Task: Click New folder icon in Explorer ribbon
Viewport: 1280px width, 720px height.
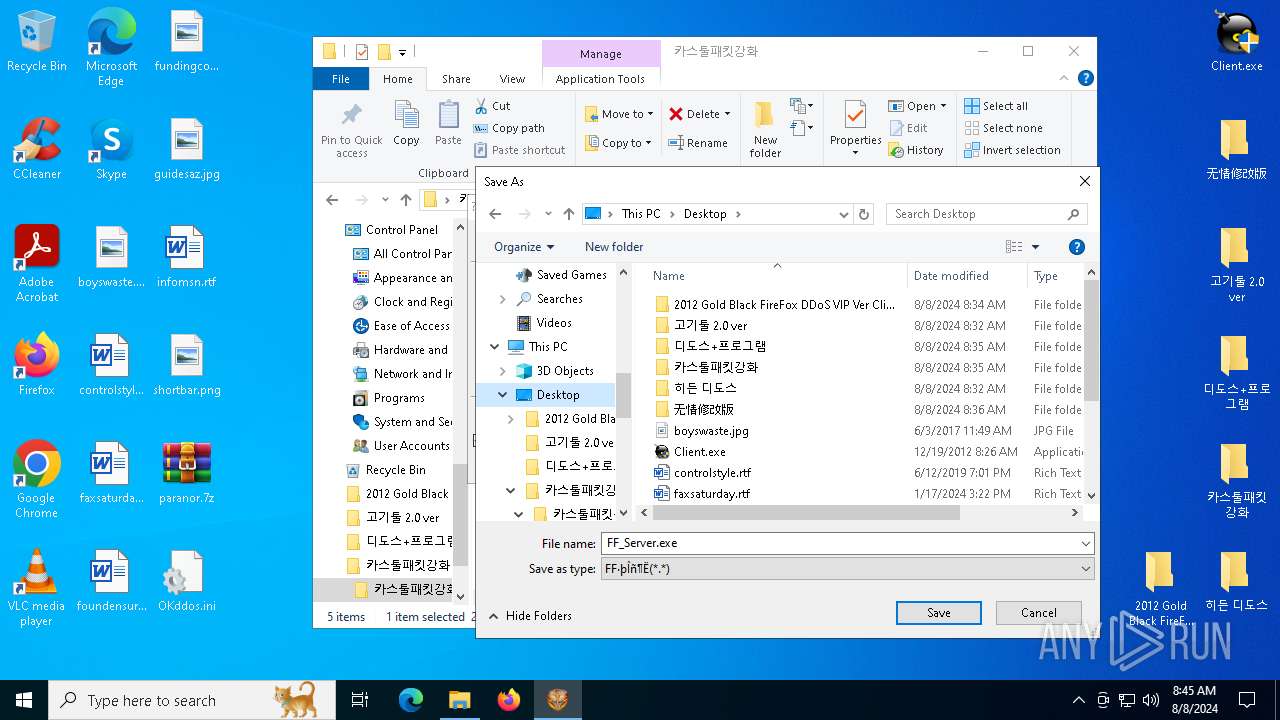Action: click(x=765, y=129)
